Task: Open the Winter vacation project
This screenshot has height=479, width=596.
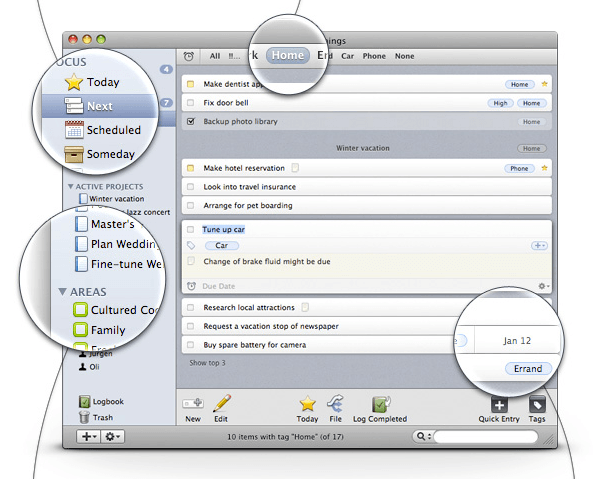Action: coord(111,198)
